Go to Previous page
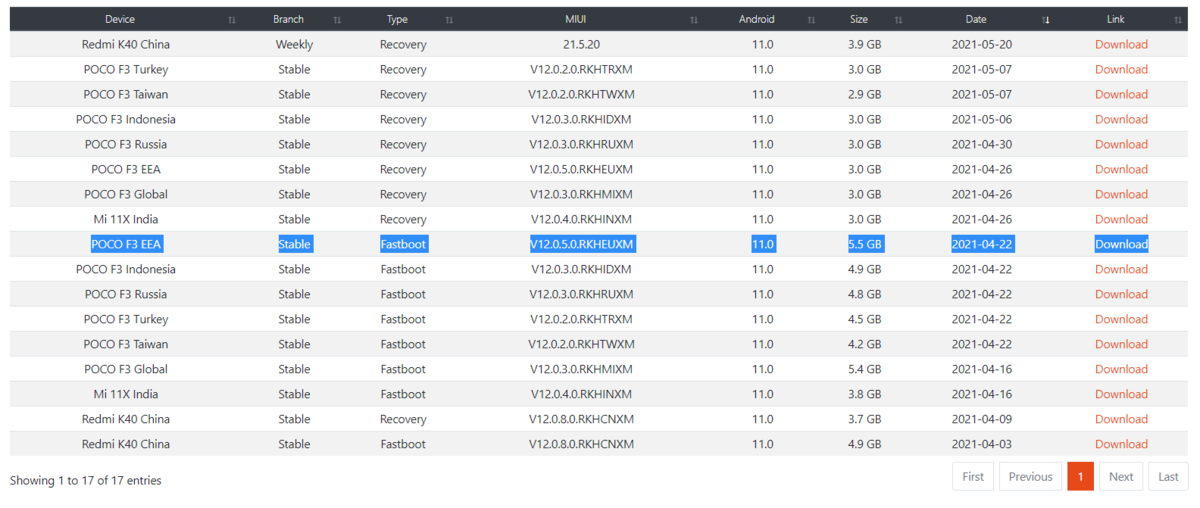This screenshot has width=1200, height=508. tap(1030, 476)
